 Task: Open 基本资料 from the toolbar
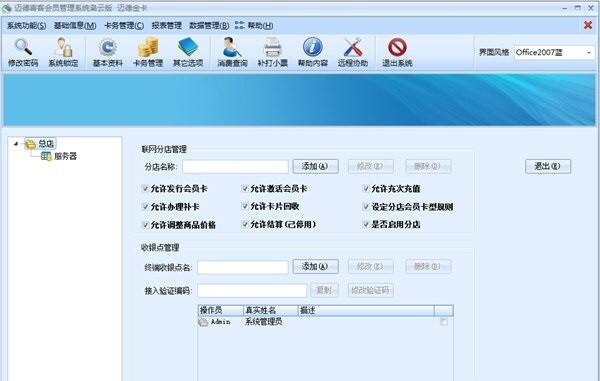tap(108, 52)
